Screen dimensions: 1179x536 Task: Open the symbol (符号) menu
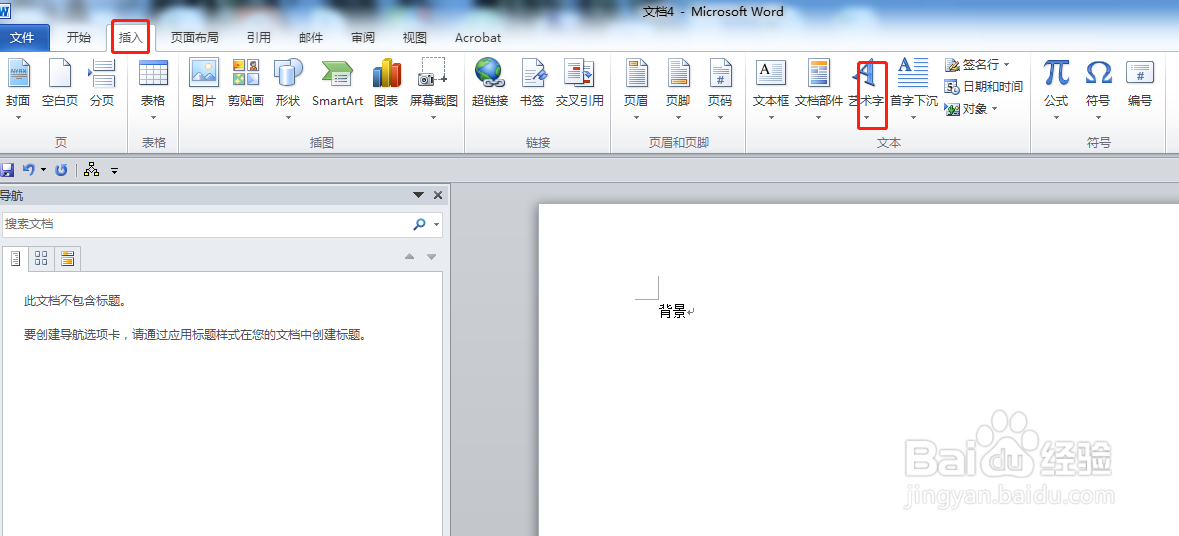(x=1099, y=89)
